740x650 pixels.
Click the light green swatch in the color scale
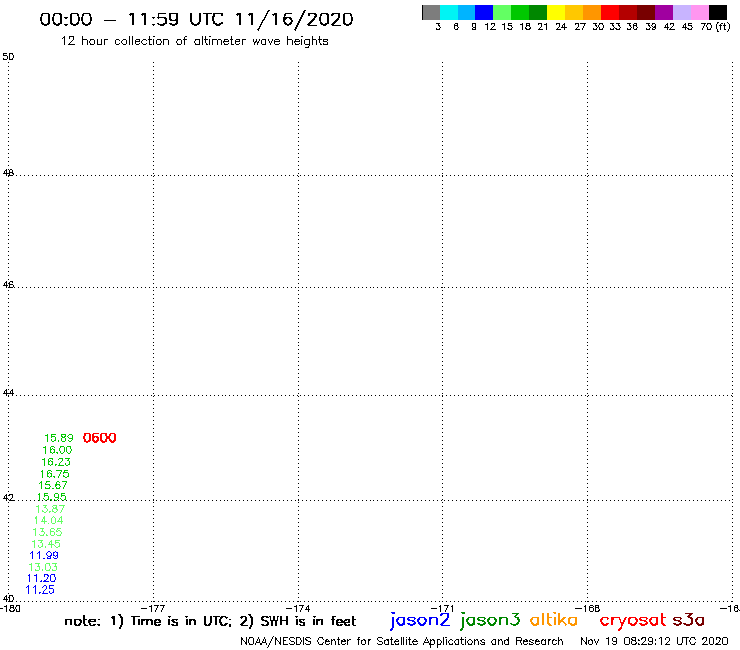click(502, 12)
